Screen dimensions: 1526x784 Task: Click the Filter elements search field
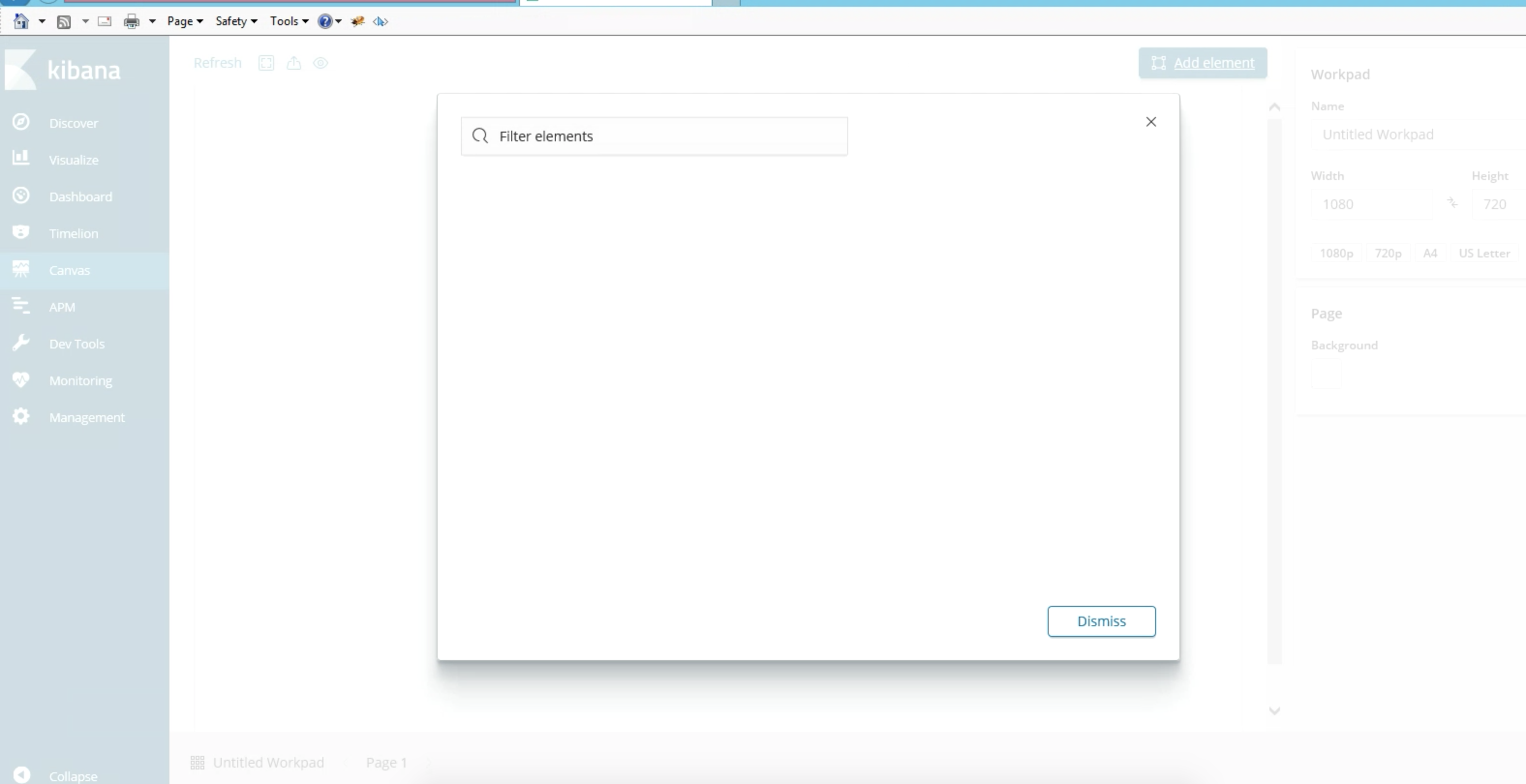[x=654, y=136]
